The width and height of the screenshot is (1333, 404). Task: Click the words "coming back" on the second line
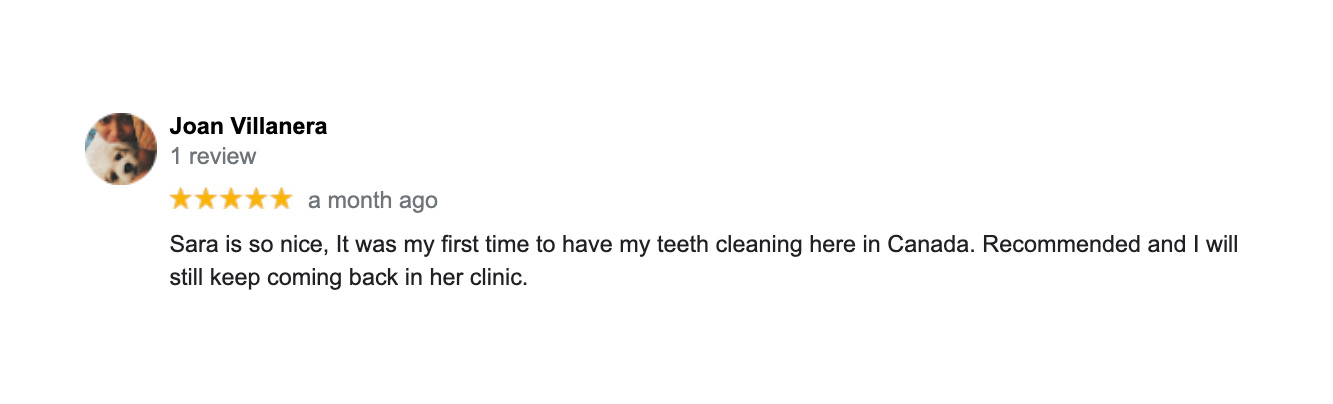tap(319, 277)
